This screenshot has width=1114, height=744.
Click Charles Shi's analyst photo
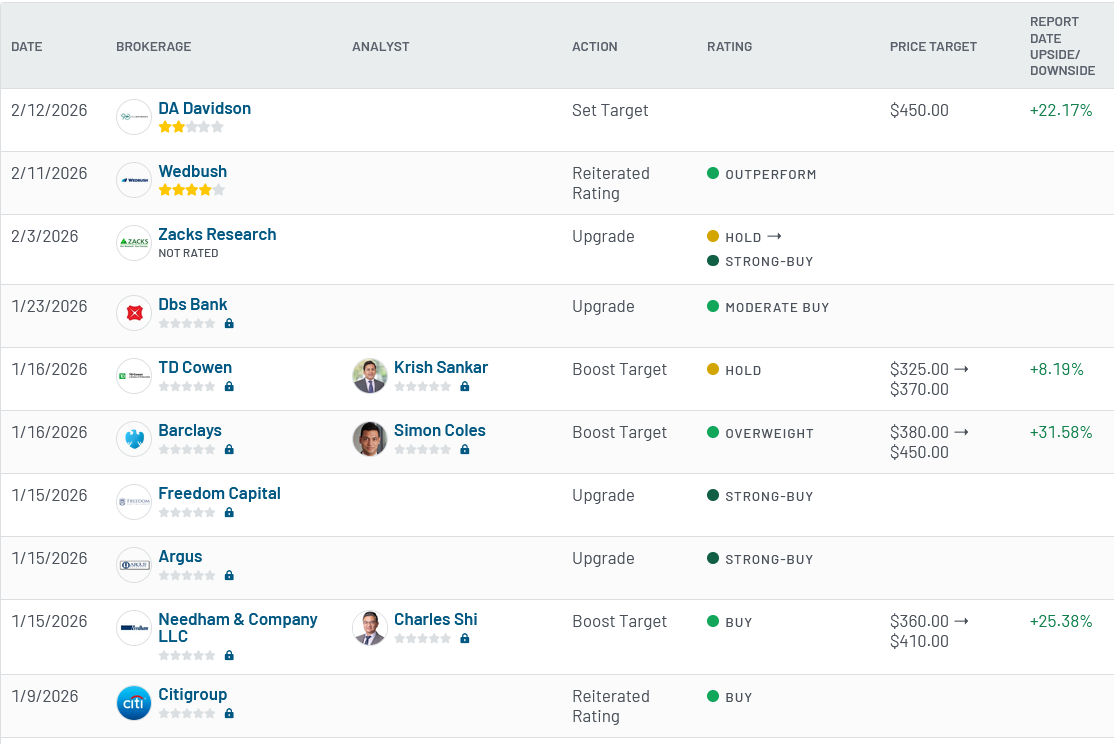[x=369, y=628]
